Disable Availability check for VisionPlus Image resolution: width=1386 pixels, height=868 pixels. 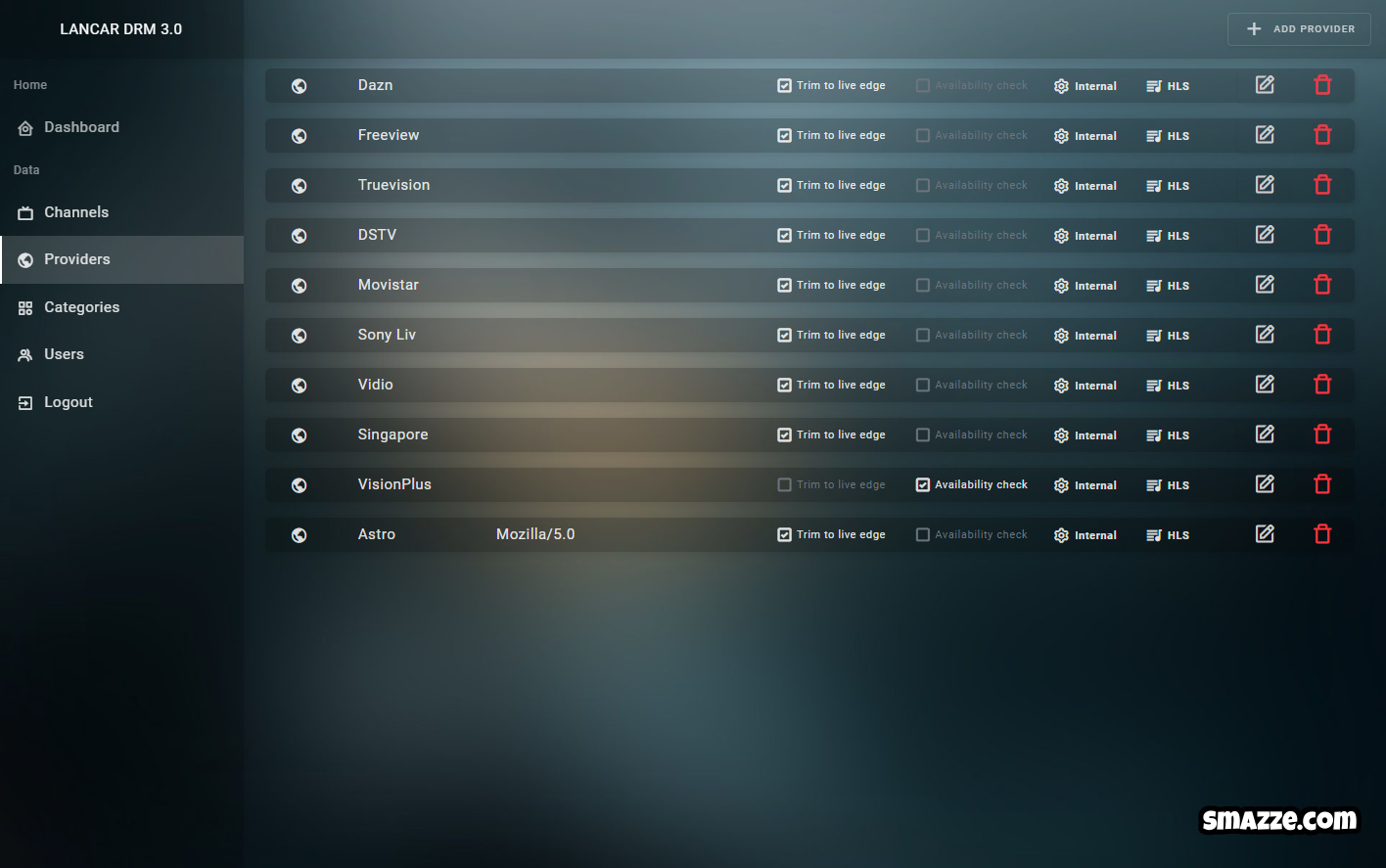[922, 484]
